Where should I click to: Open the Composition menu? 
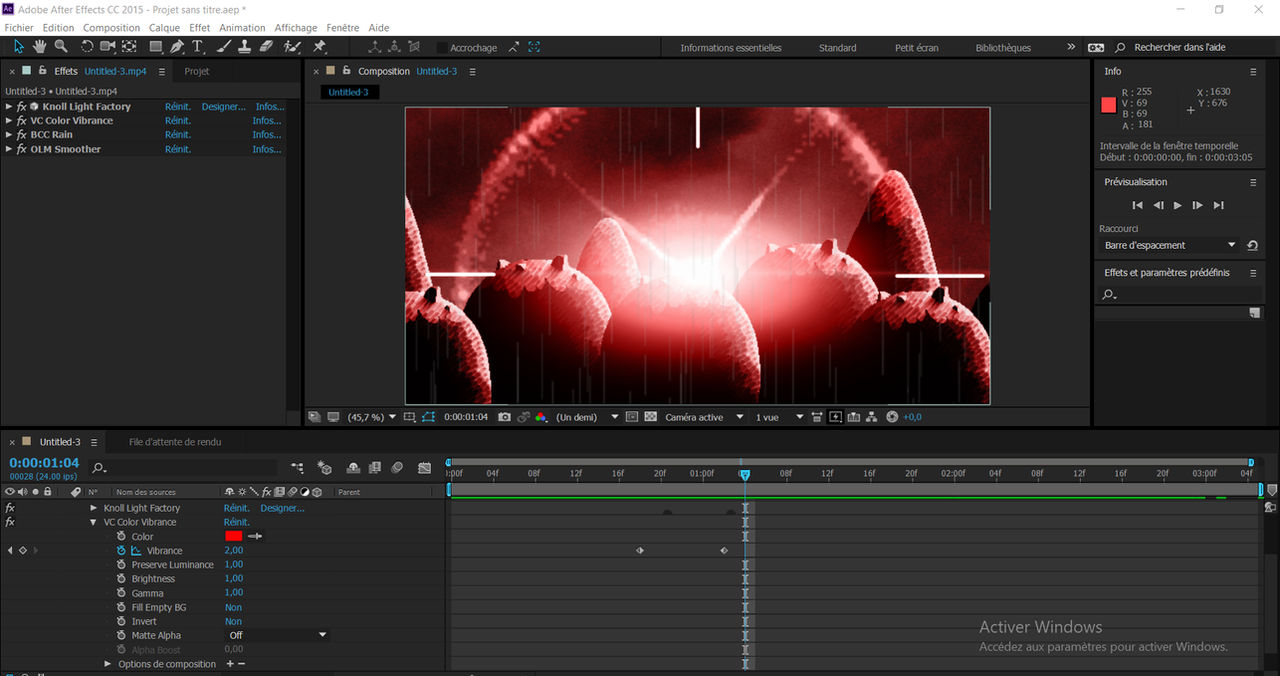pyautogui.click(x=111, y=28)
